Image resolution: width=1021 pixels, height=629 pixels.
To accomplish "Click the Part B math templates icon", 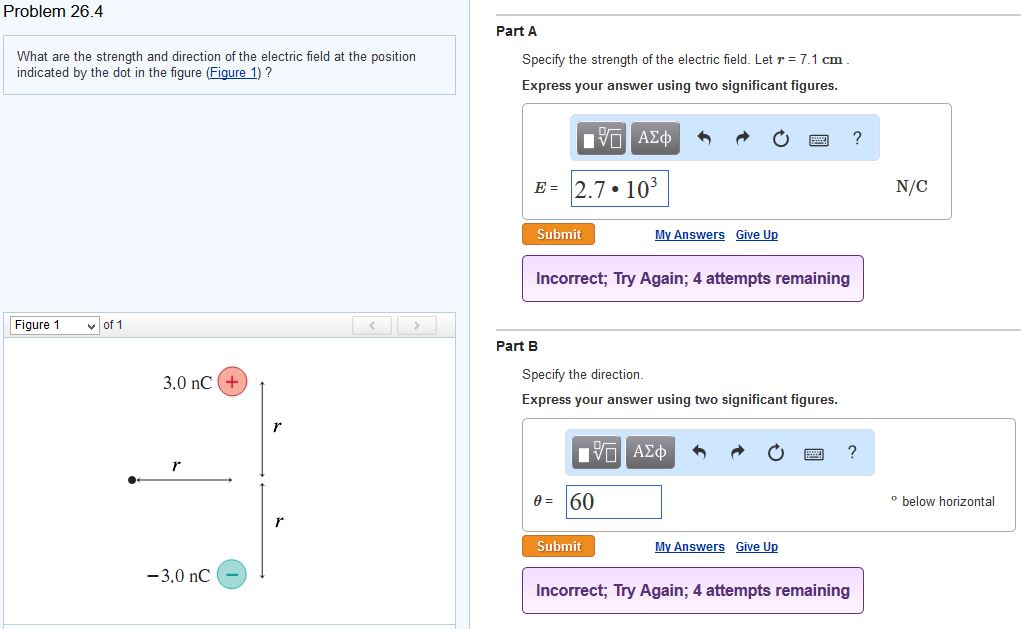I will (598, 453).
